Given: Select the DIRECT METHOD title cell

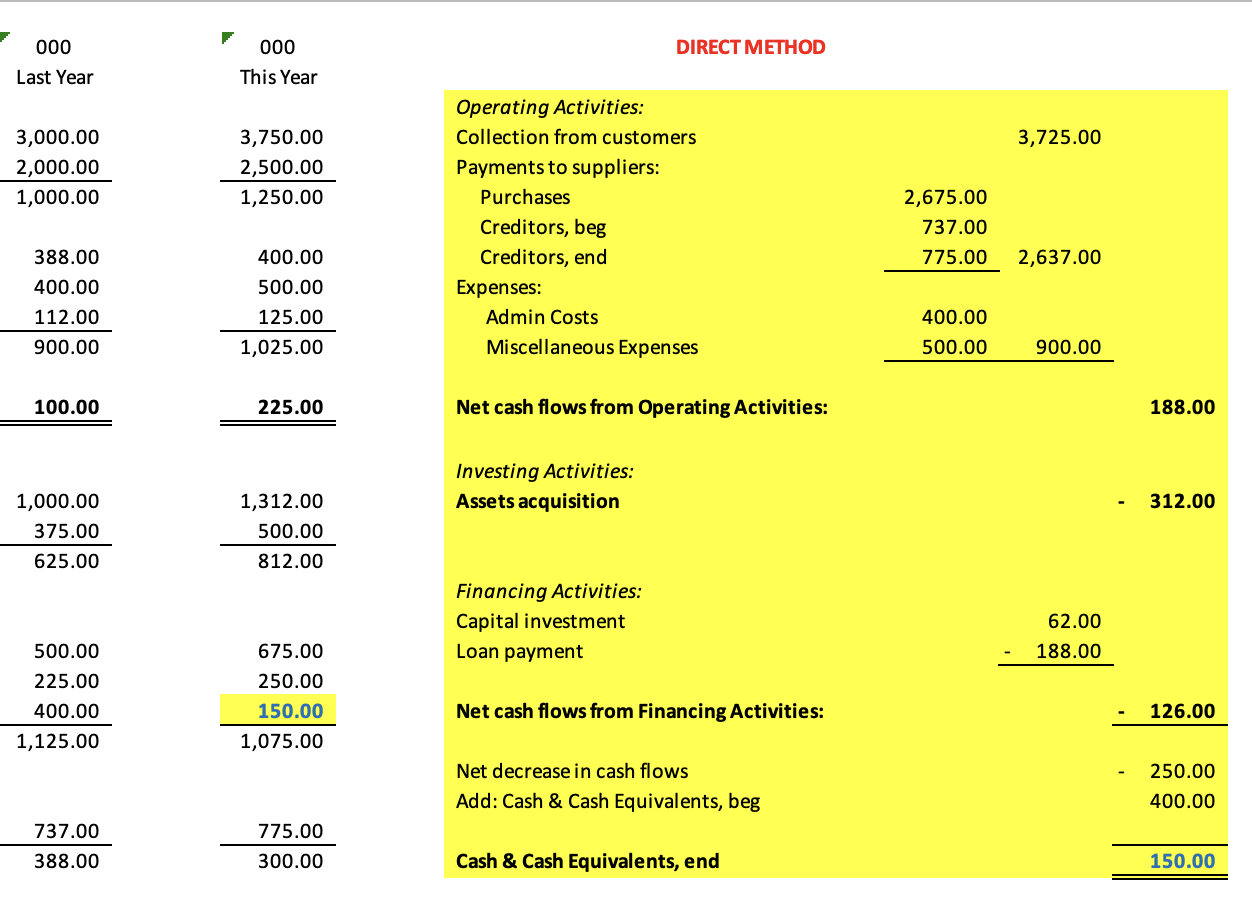Looking at the screenshot, I should pos(750,47).
